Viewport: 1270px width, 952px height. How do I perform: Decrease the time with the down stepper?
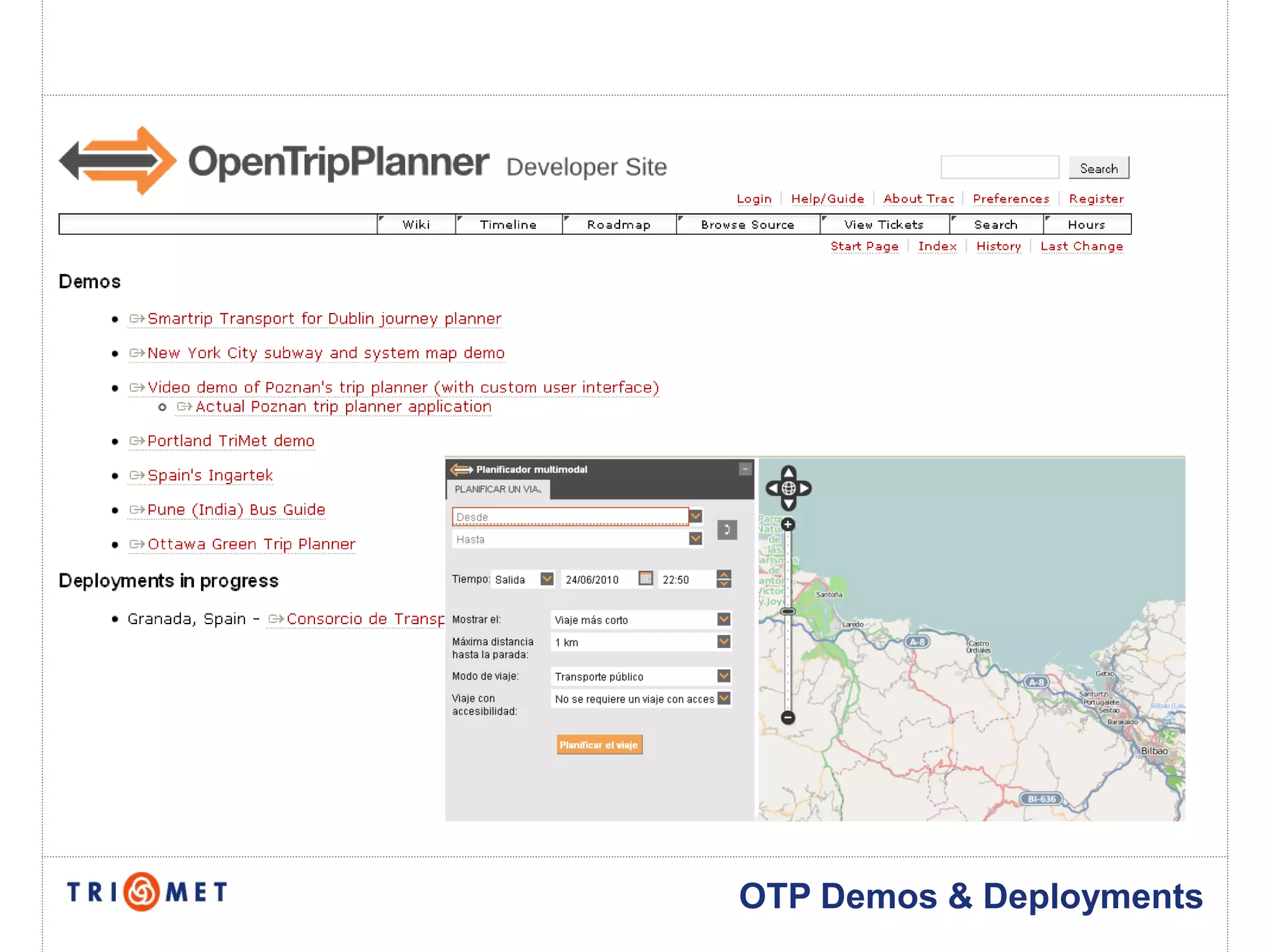(724, 583)
